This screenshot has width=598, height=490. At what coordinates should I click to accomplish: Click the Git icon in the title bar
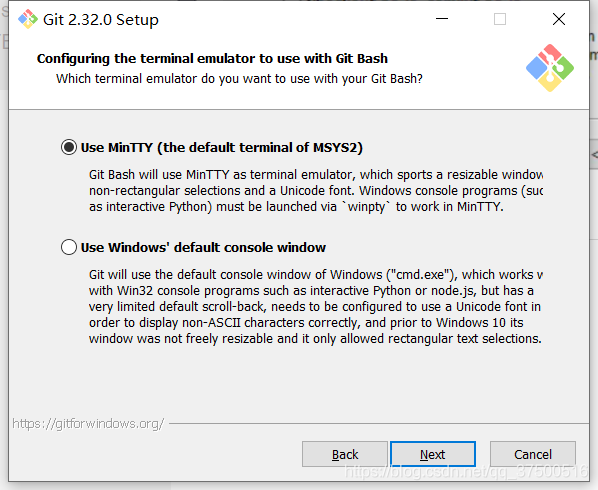(x=28, y=19)
